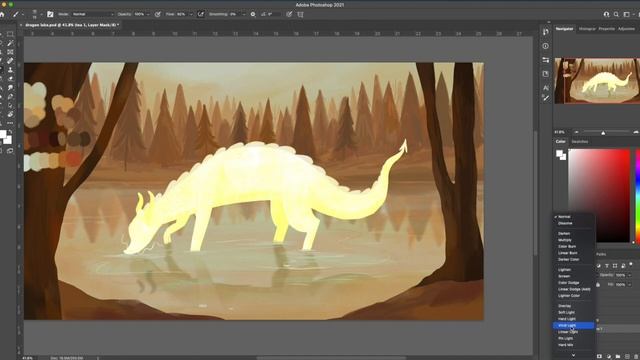Choose Screen blend mode

click(x=564, y=276)
